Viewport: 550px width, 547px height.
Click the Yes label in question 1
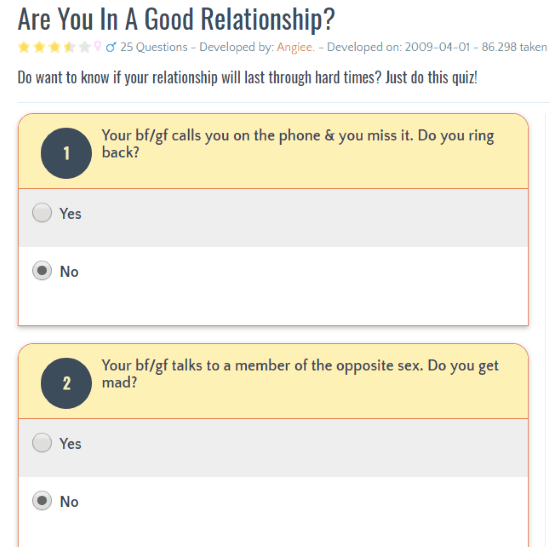(x=71, y=214)
